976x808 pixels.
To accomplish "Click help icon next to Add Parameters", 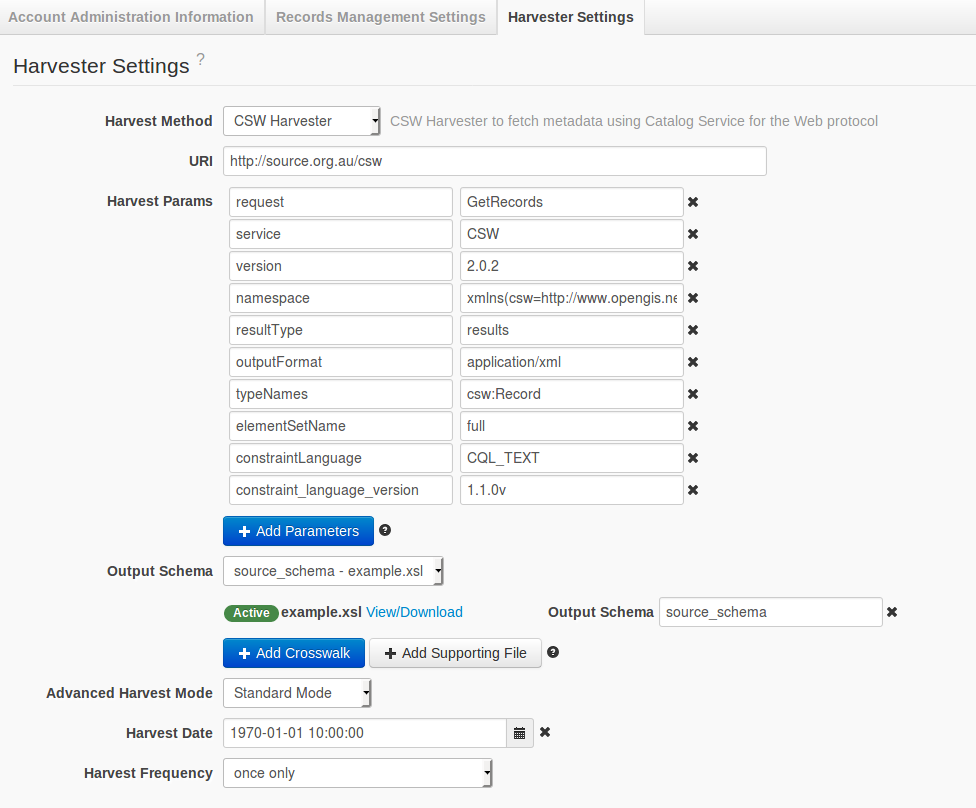I will point(385,531).
